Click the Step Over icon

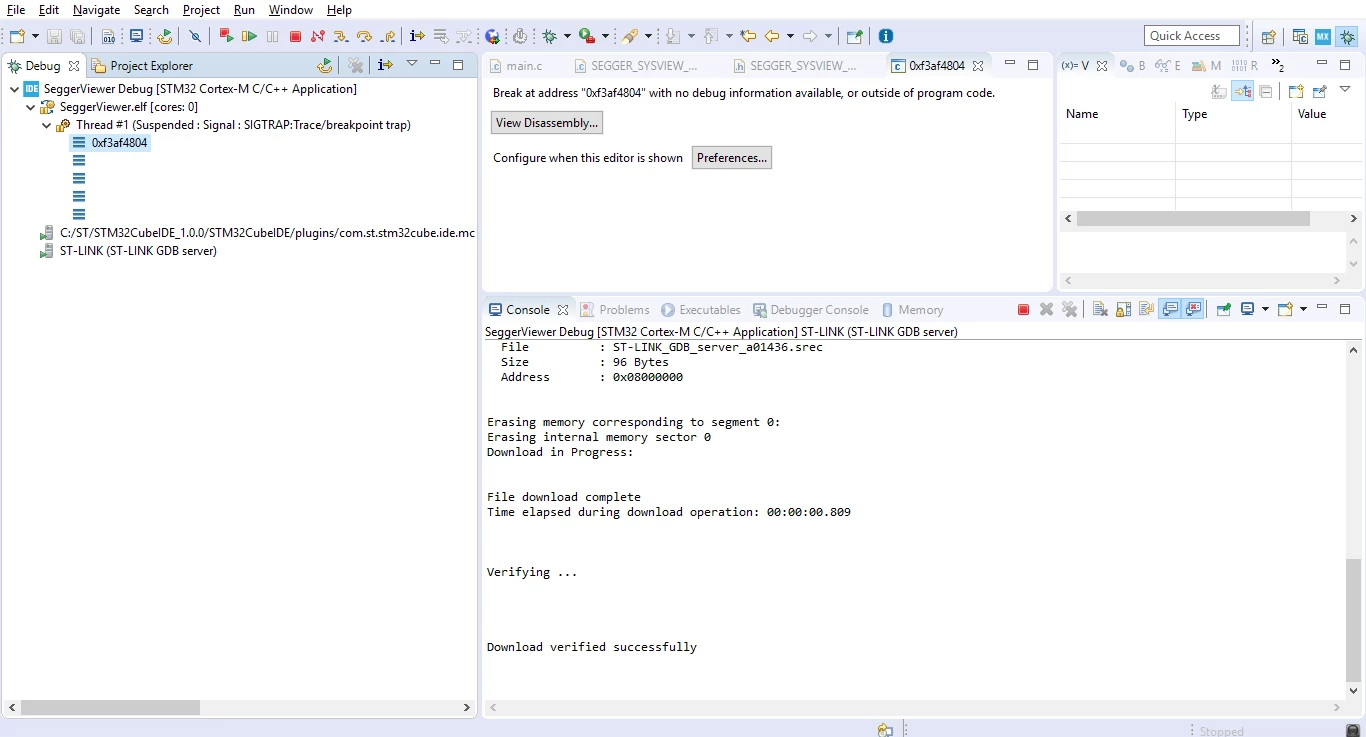point(364,36)
